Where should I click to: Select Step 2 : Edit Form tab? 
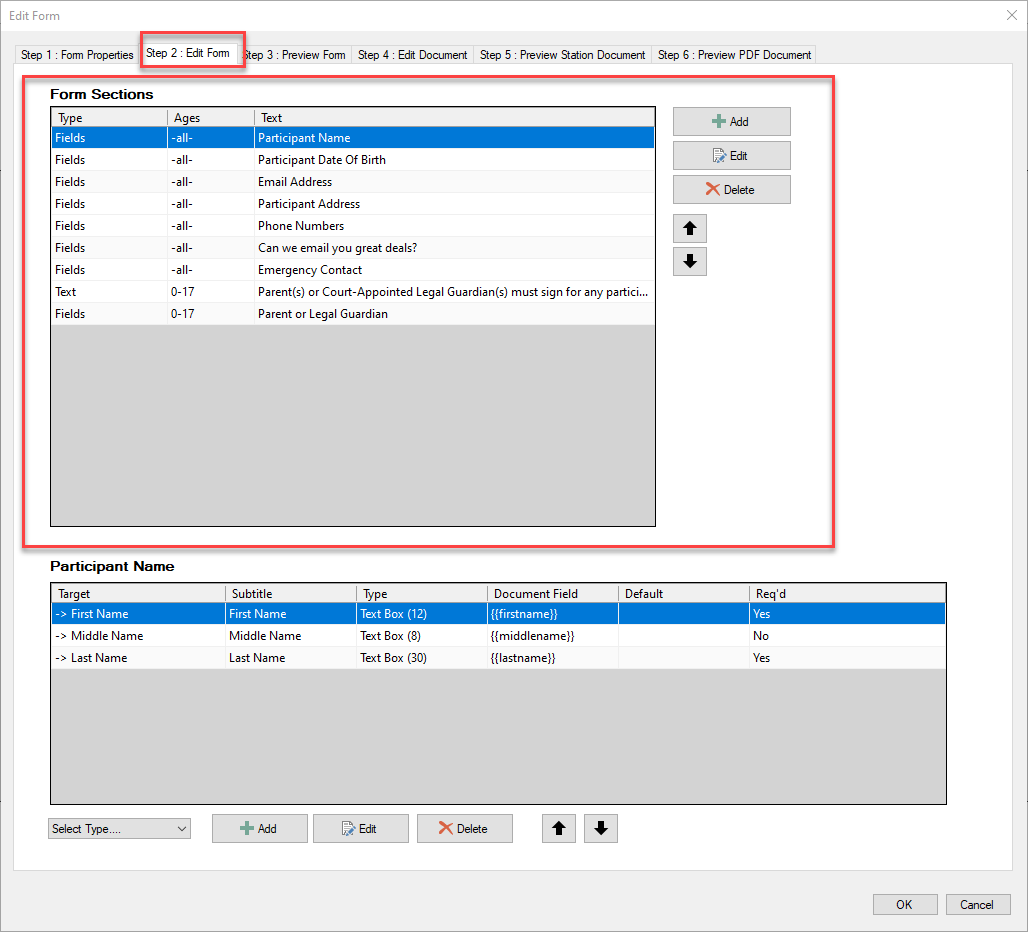[188, 53]
